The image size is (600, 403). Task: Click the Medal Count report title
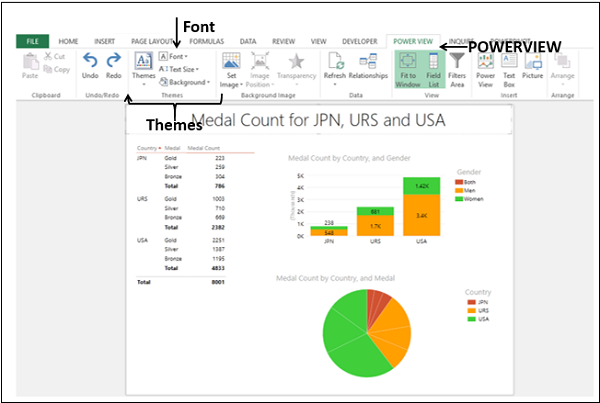[318, 124]
